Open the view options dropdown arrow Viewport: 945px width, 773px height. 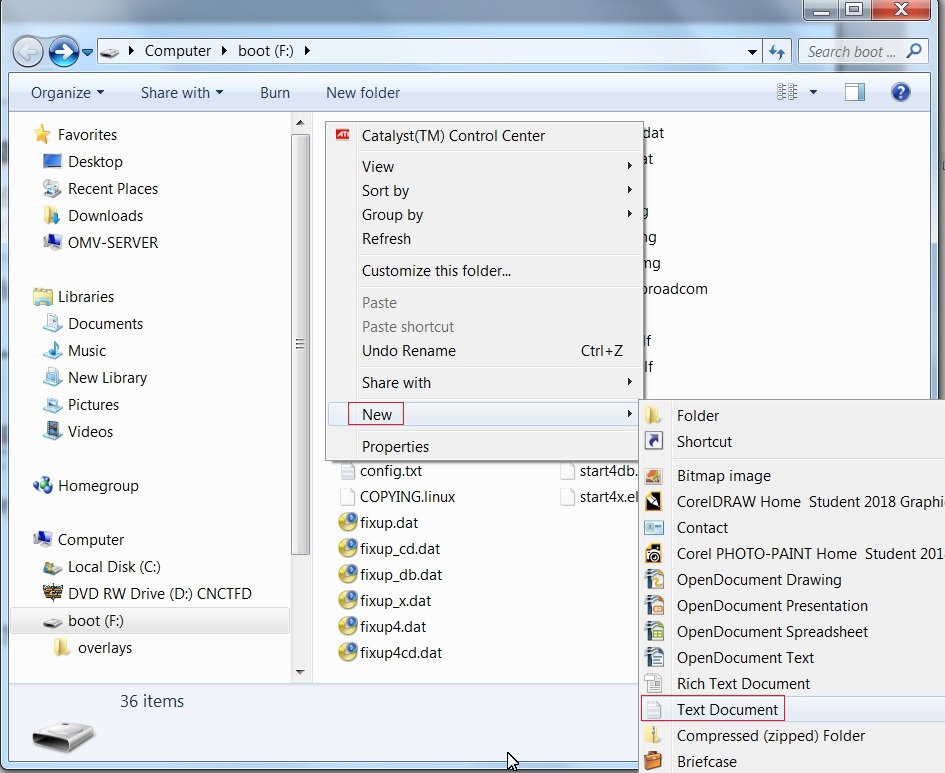coord(813,92)
